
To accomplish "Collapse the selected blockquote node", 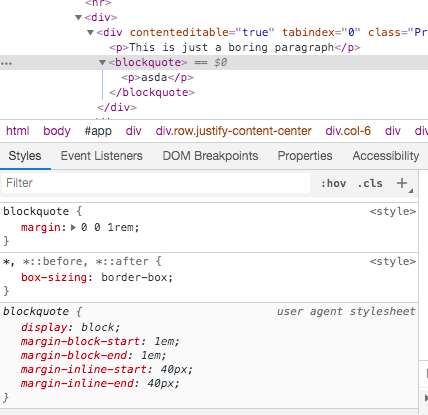I will click(102, 62).
